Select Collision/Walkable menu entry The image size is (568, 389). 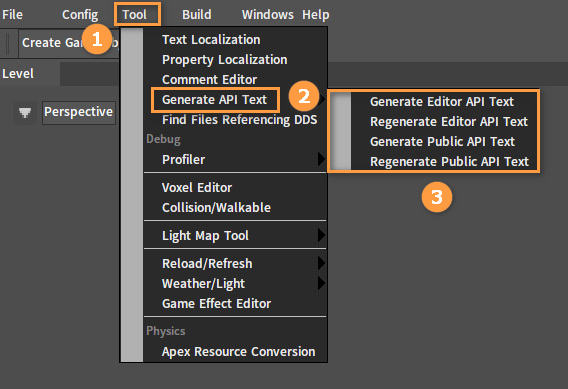235,208
